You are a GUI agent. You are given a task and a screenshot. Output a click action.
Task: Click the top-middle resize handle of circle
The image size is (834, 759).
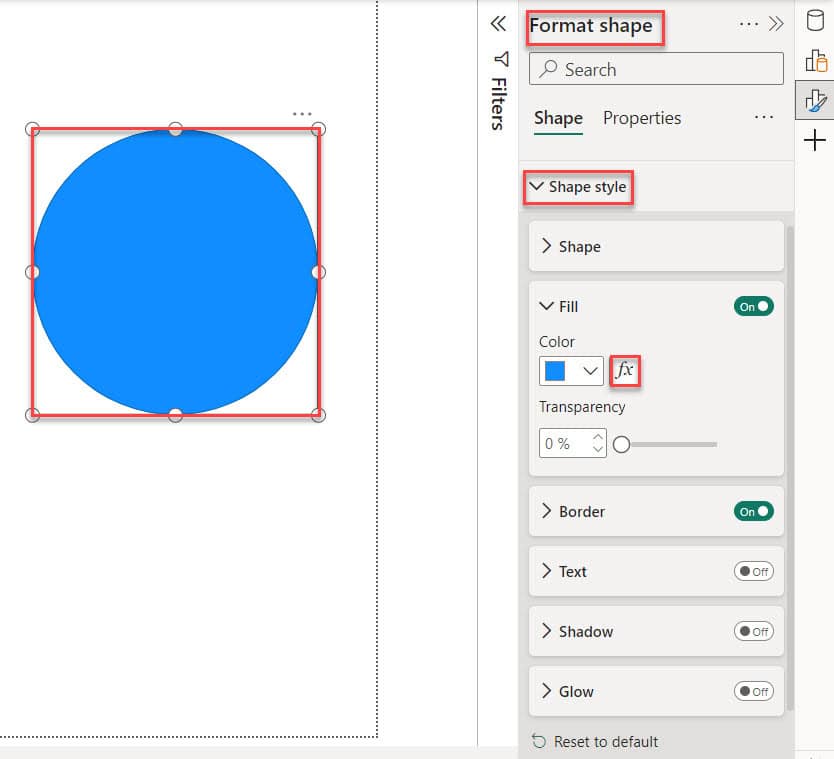175,129
